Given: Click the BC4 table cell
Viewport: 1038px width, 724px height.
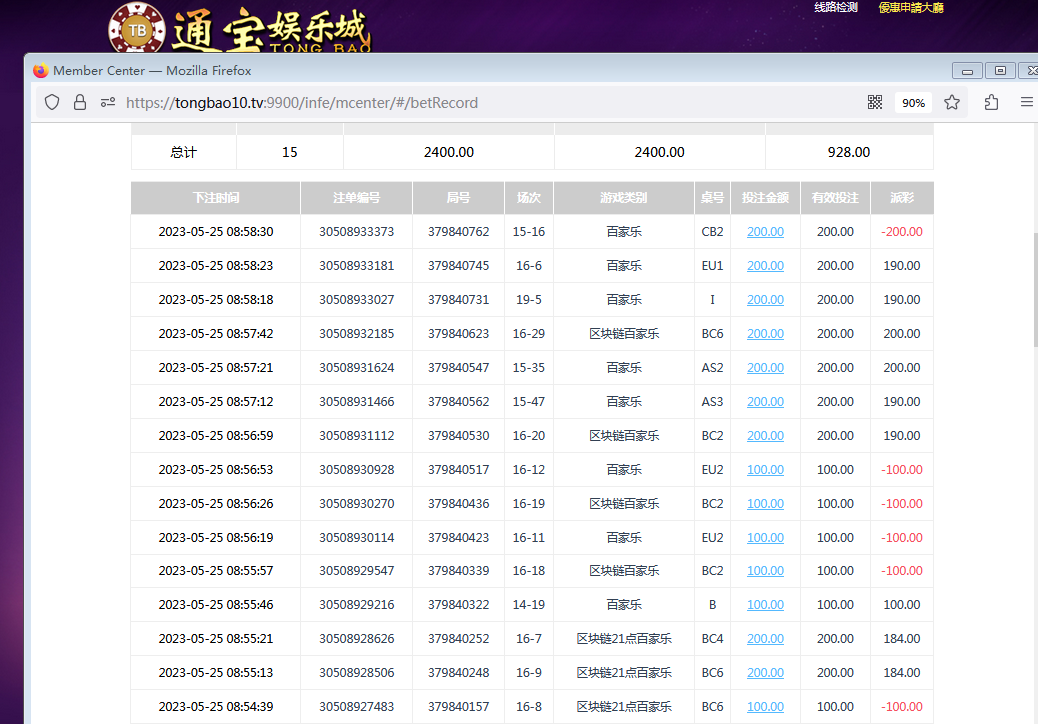Looking at the screenshot, I should click(x=712, y=639).
